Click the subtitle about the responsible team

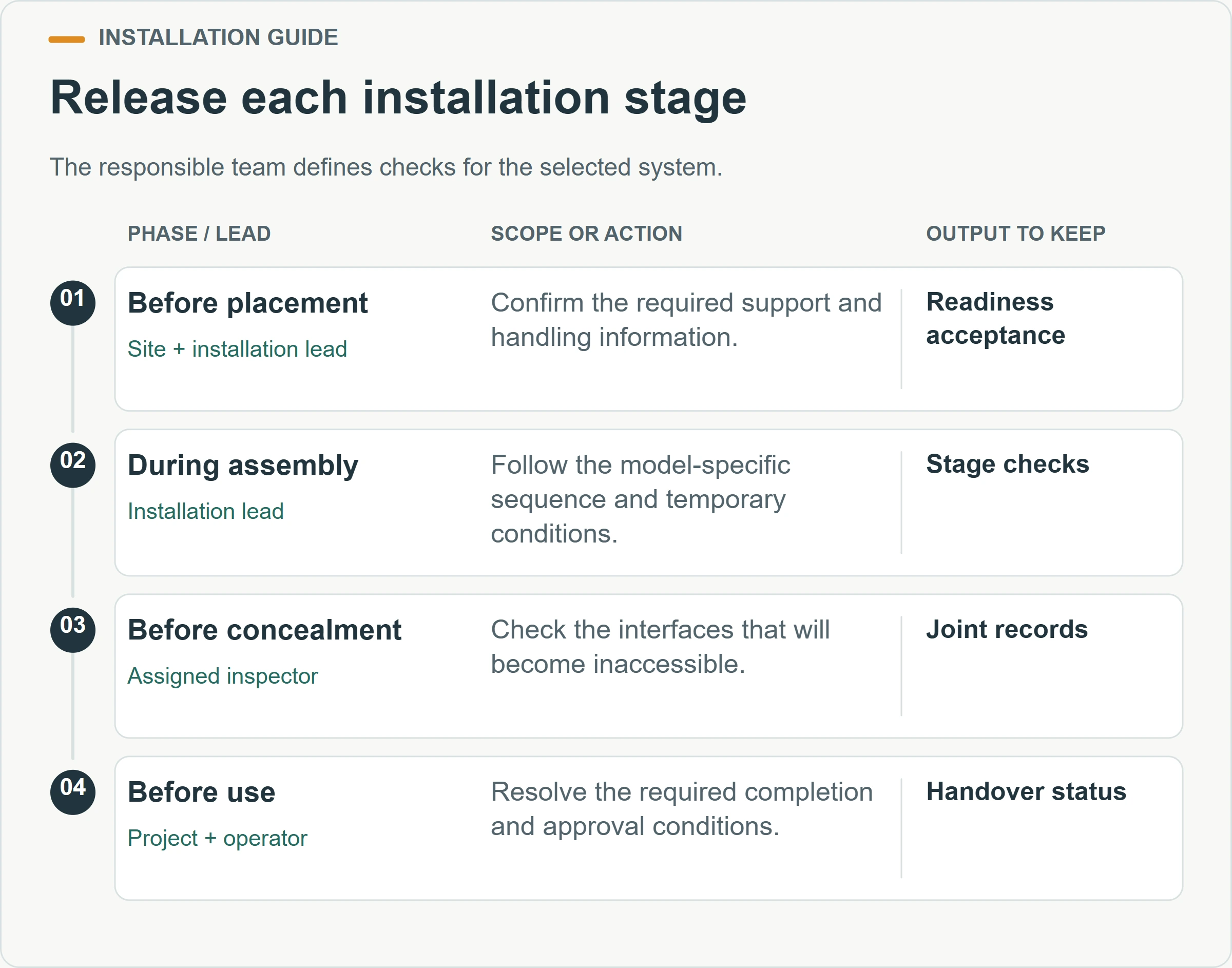386,167
